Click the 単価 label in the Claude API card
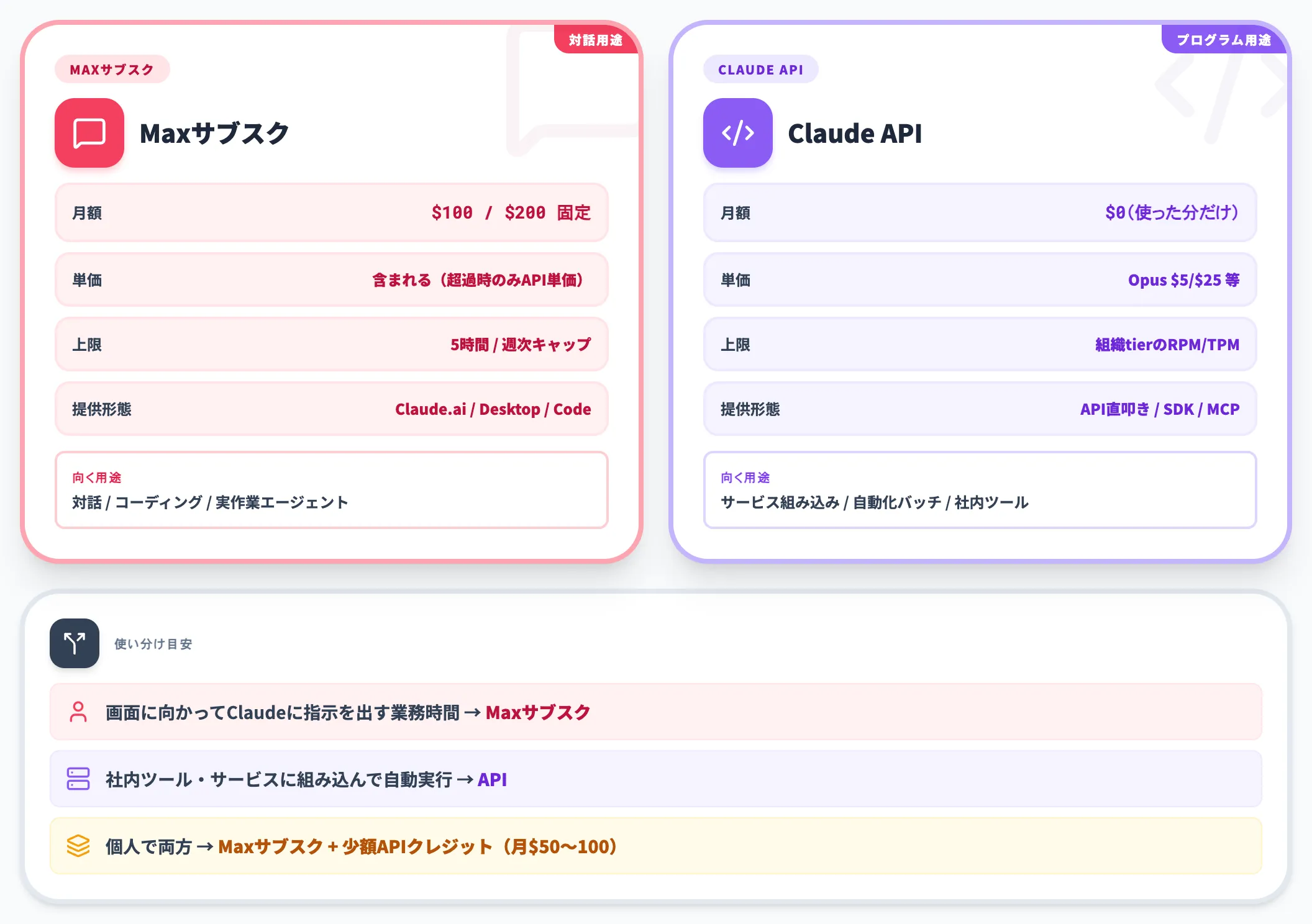This screenshot has width=1312, height=924. 736,280
